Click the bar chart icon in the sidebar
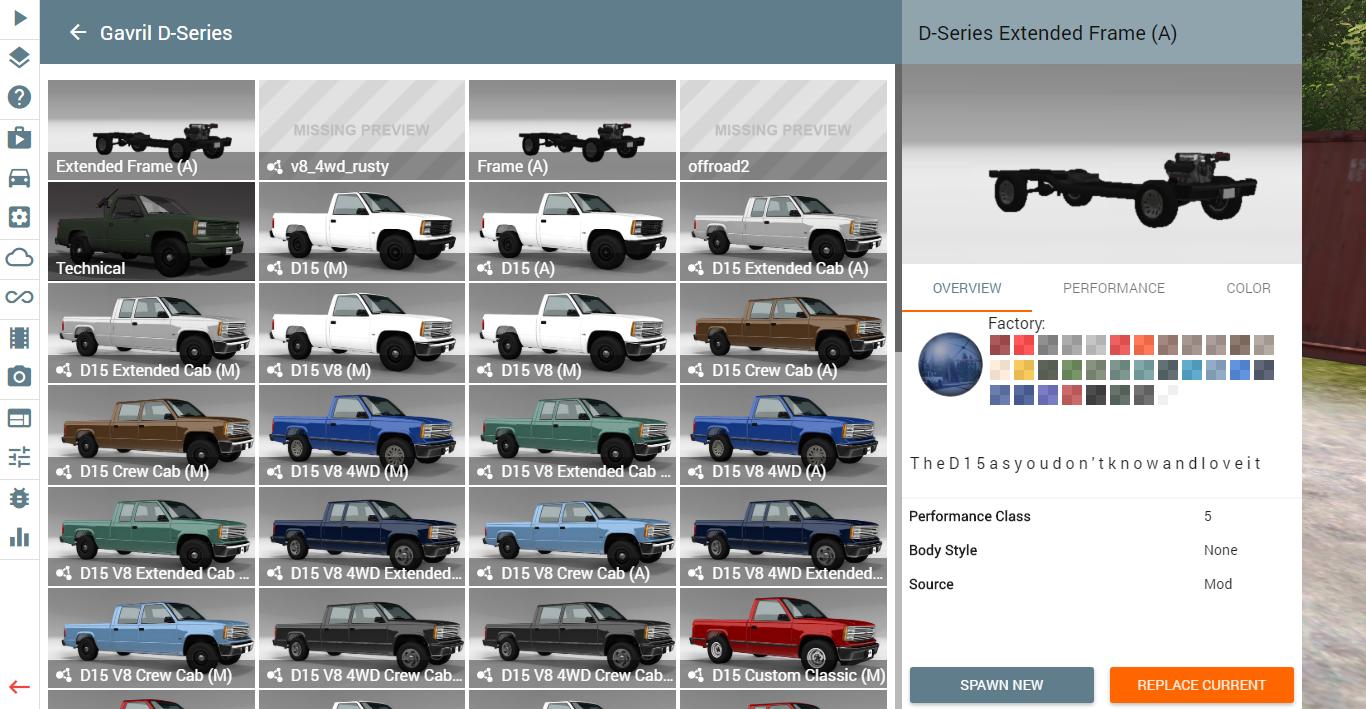Viewport: 1366px width, 709px height. 19,537
